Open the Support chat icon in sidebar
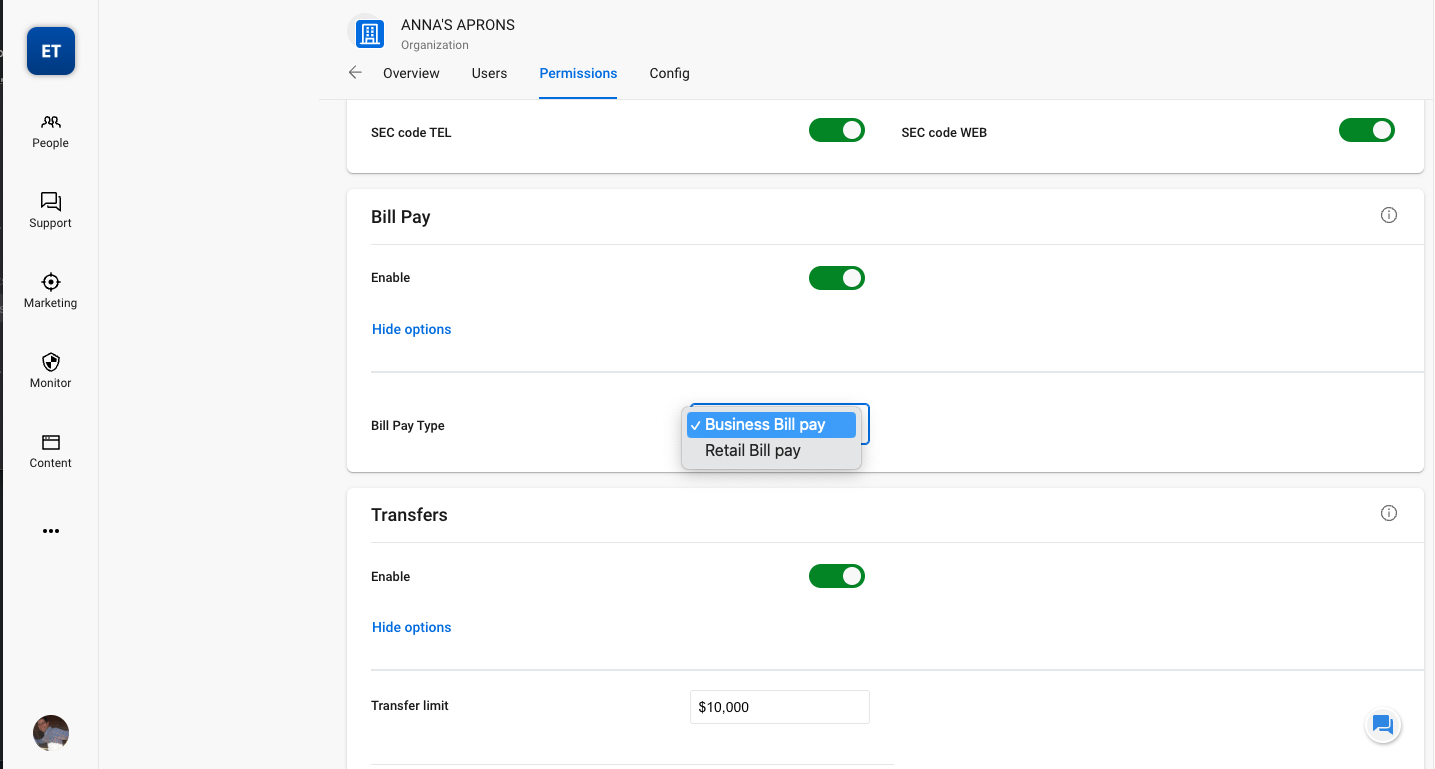This screenshot has height=769, width=1435. point(50,210)
